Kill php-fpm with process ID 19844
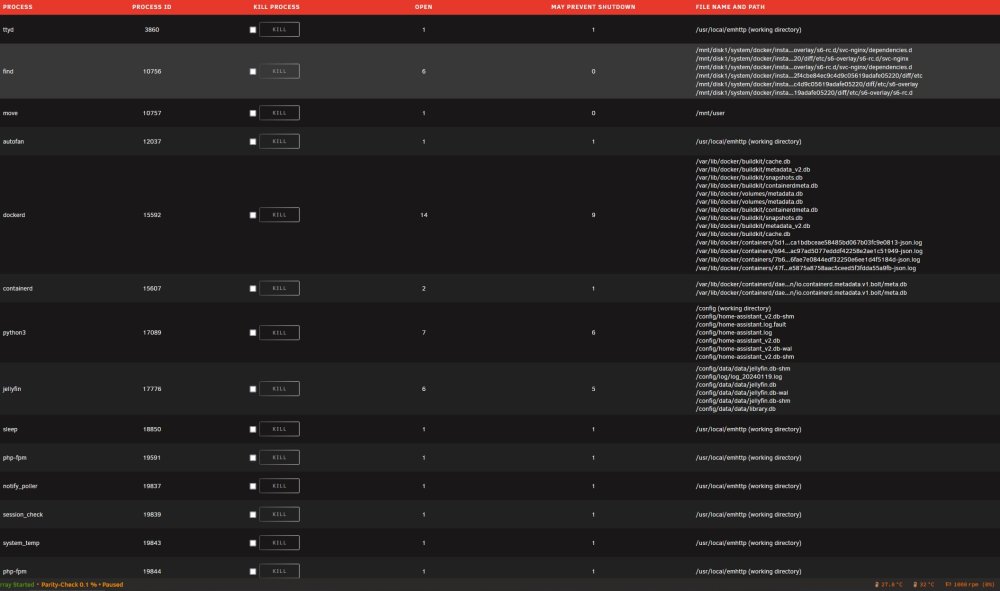 pyautogui.click(x=279, y=571)
